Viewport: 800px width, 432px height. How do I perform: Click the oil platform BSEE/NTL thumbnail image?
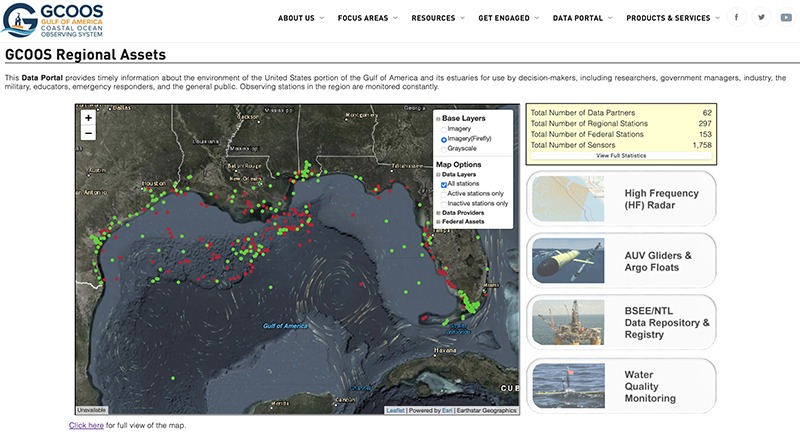point(568,322)
